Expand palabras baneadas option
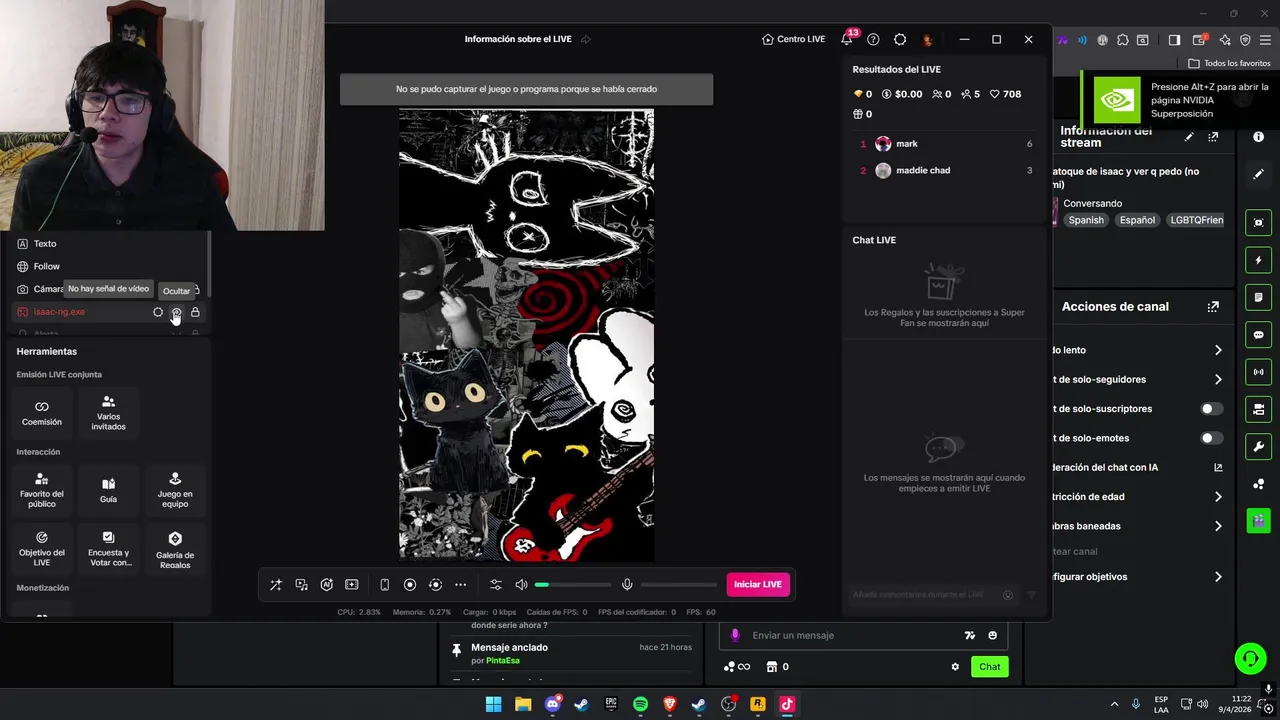The image size is (1280, 720). tap(1218, 526)
